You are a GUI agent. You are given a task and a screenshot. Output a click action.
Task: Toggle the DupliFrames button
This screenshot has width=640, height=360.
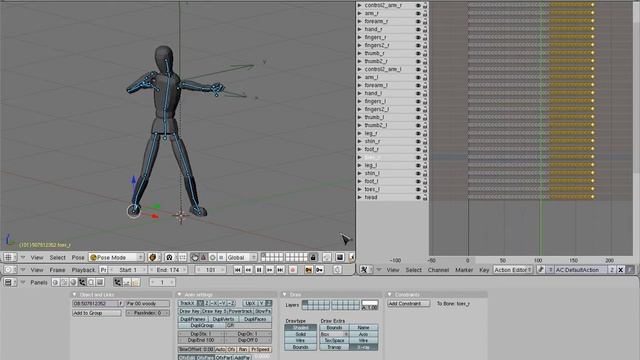[x=193, y=319]
